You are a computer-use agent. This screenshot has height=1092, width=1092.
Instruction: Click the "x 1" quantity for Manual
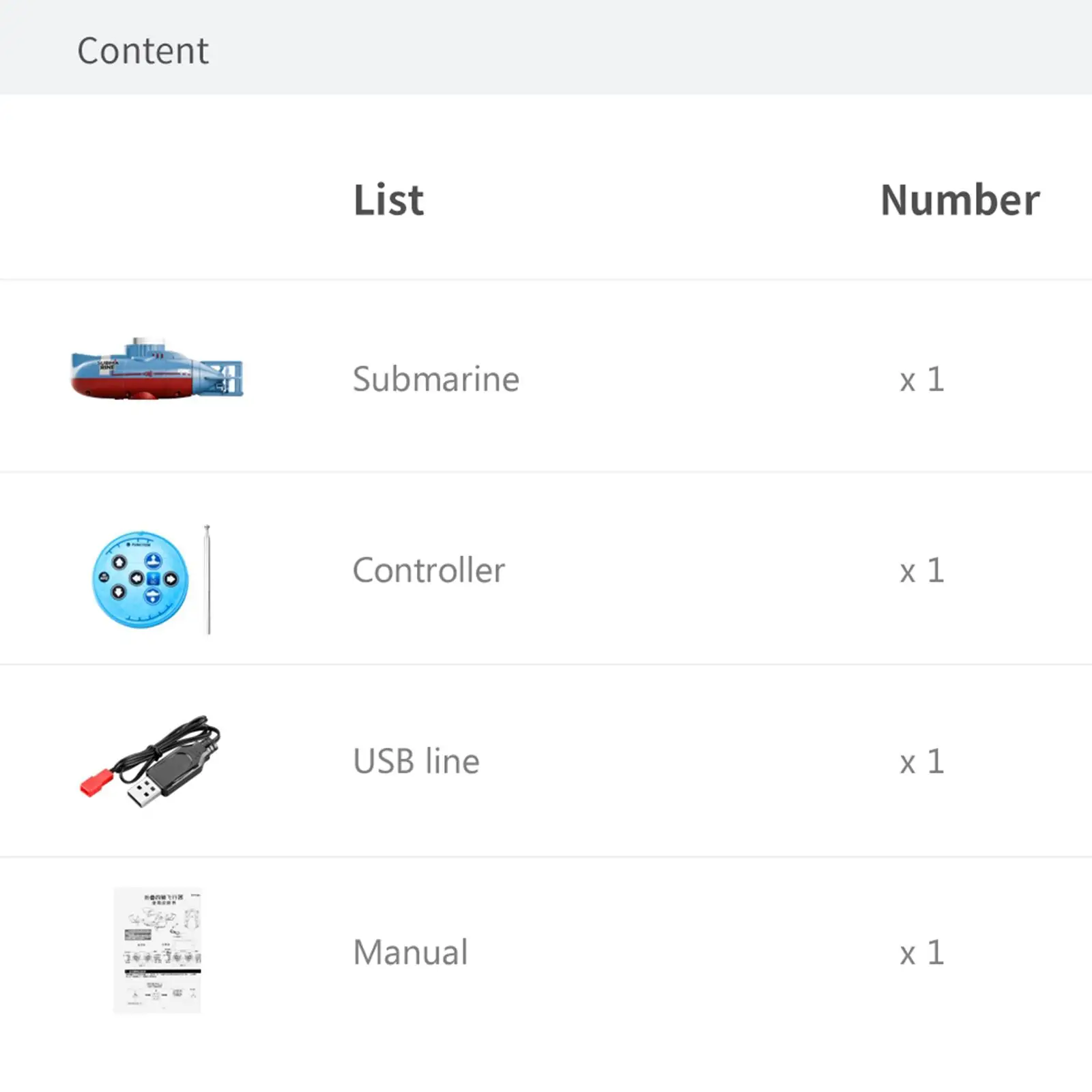(922, 953)
